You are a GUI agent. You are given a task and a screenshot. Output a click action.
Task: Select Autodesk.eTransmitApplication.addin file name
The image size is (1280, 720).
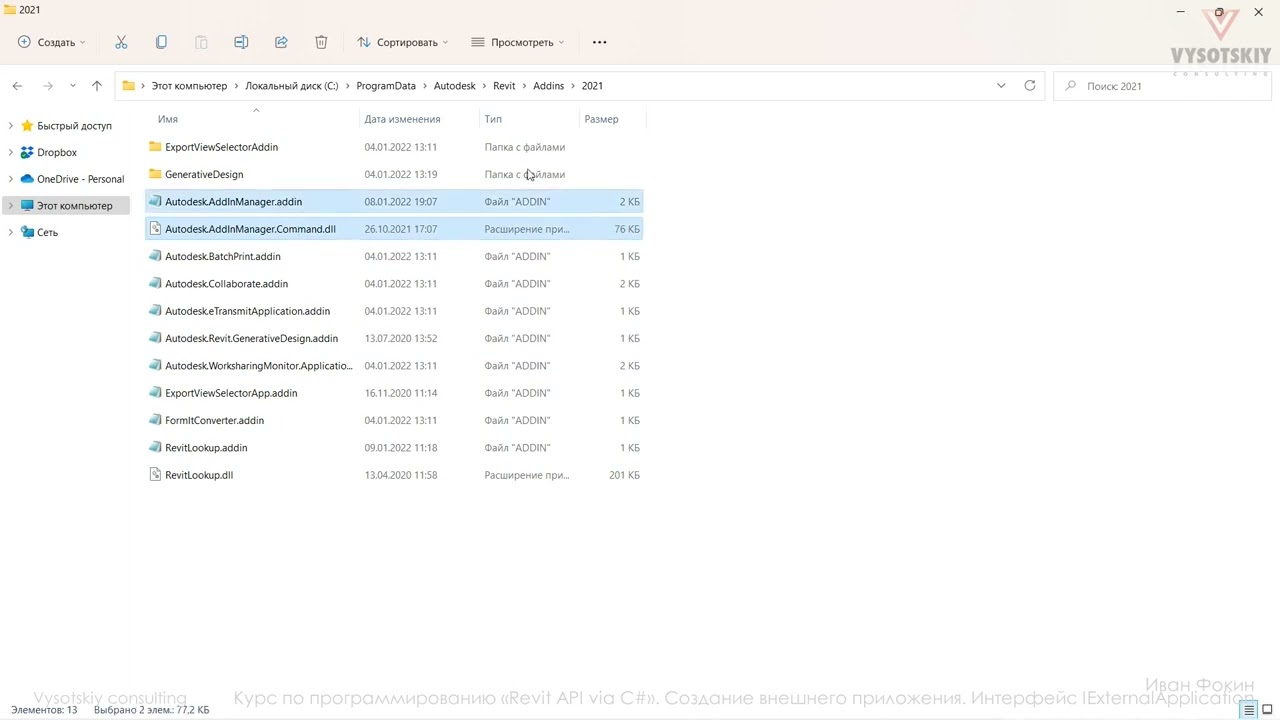pyautogui.click(x=247, y=311)
